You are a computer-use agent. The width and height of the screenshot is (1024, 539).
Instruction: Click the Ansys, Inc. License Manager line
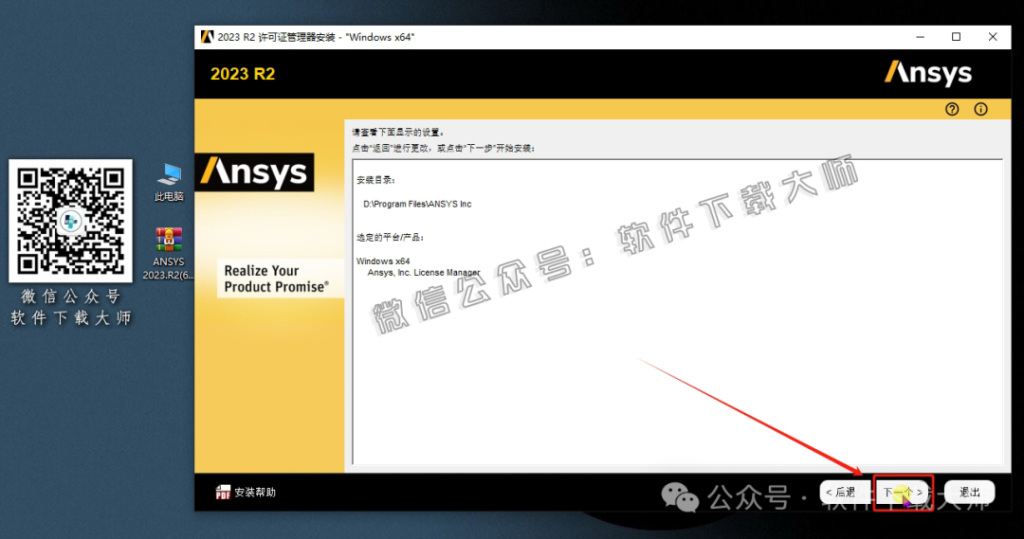(x=423, y=272)
